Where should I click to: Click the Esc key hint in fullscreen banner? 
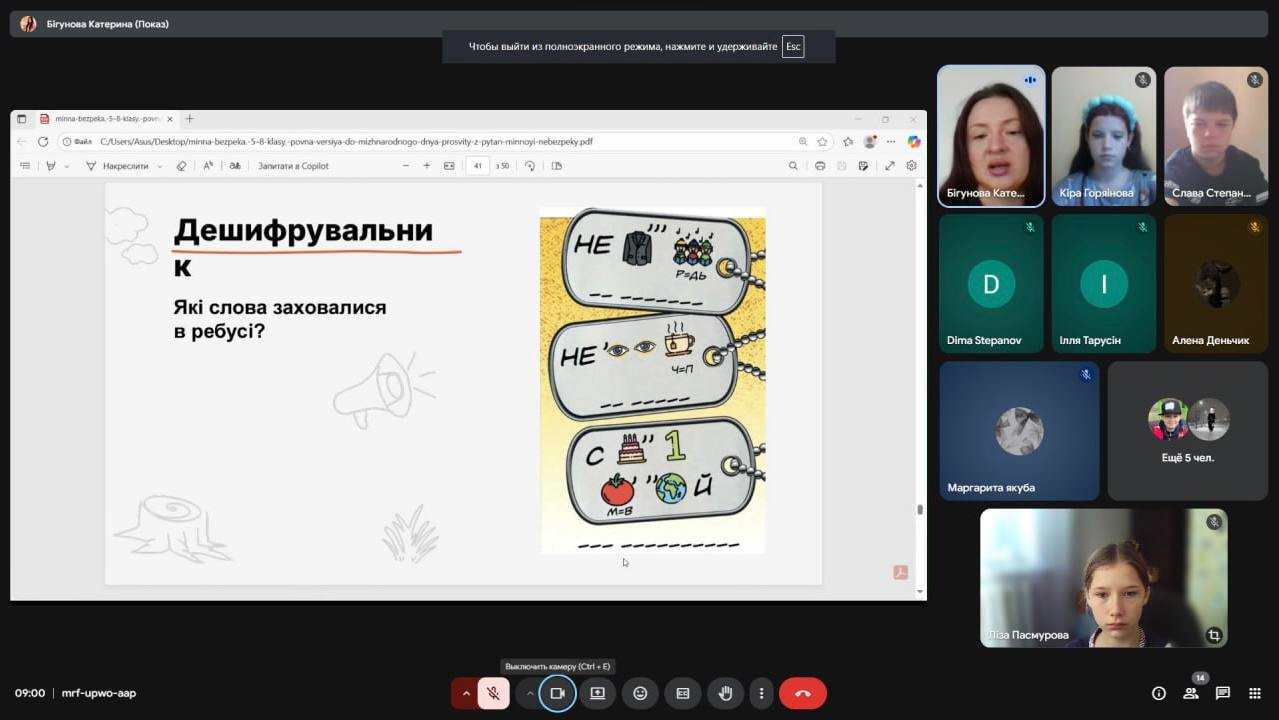pyautogui.click(x=792, y=46)
